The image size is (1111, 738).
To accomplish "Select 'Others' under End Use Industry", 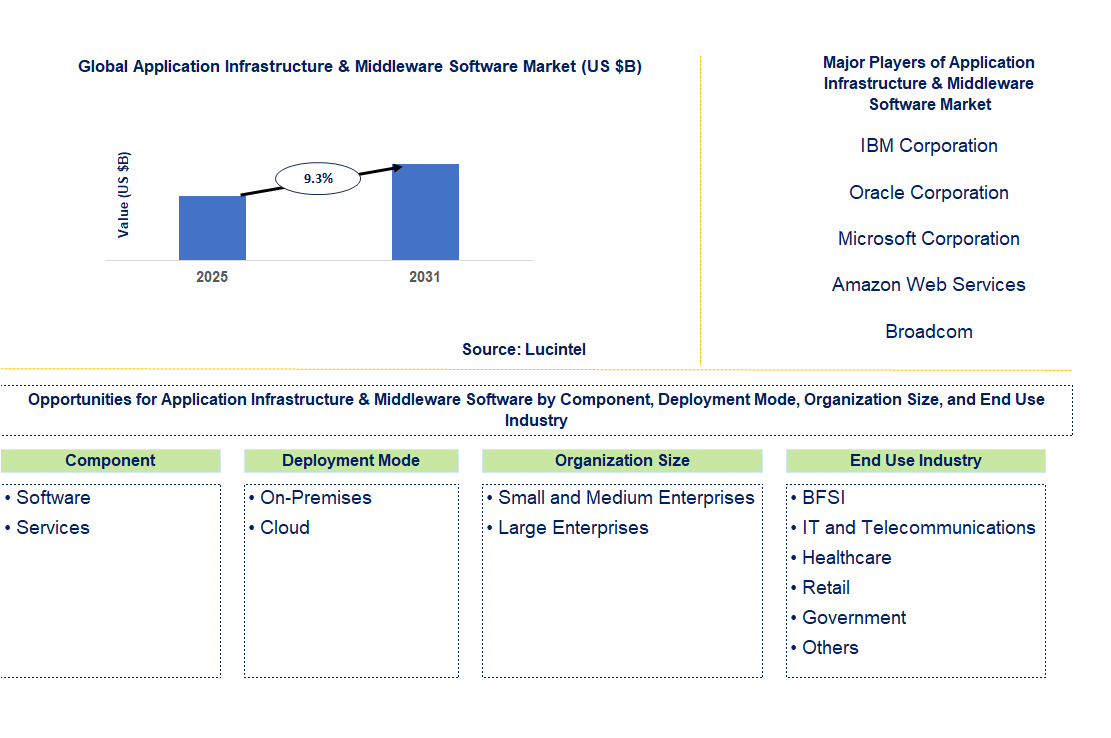I will [830, 648].
